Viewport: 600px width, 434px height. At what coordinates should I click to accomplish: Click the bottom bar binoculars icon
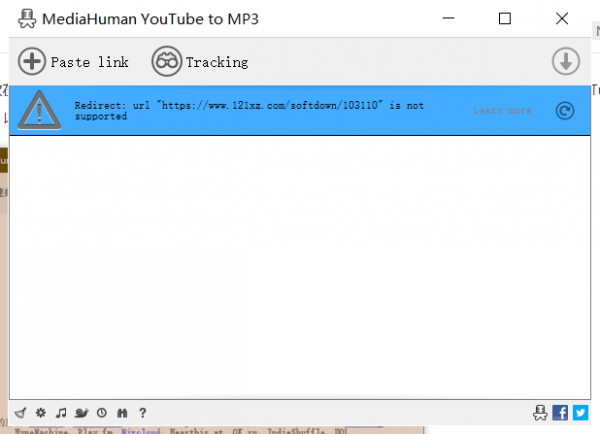122,413
